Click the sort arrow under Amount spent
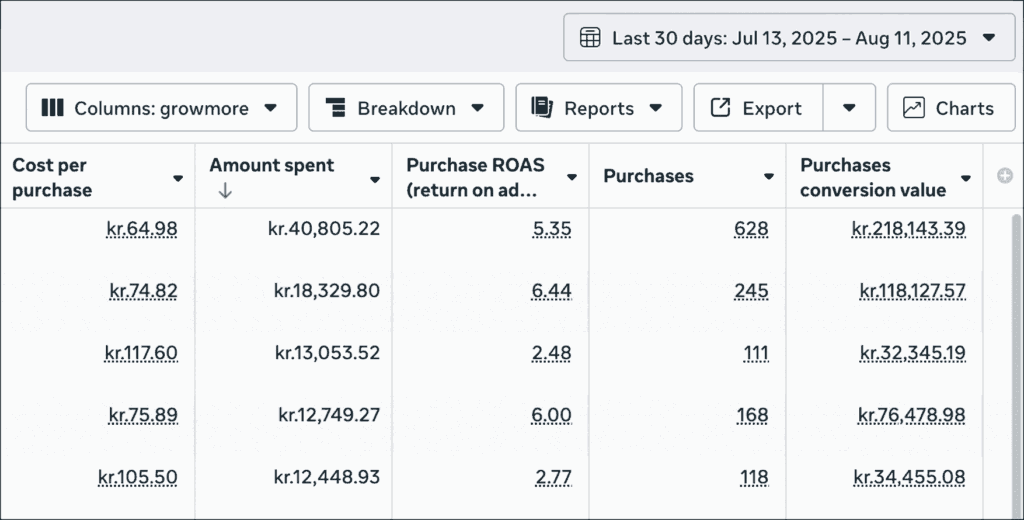This screenshot has width=1024, height=520. [225, 191]
